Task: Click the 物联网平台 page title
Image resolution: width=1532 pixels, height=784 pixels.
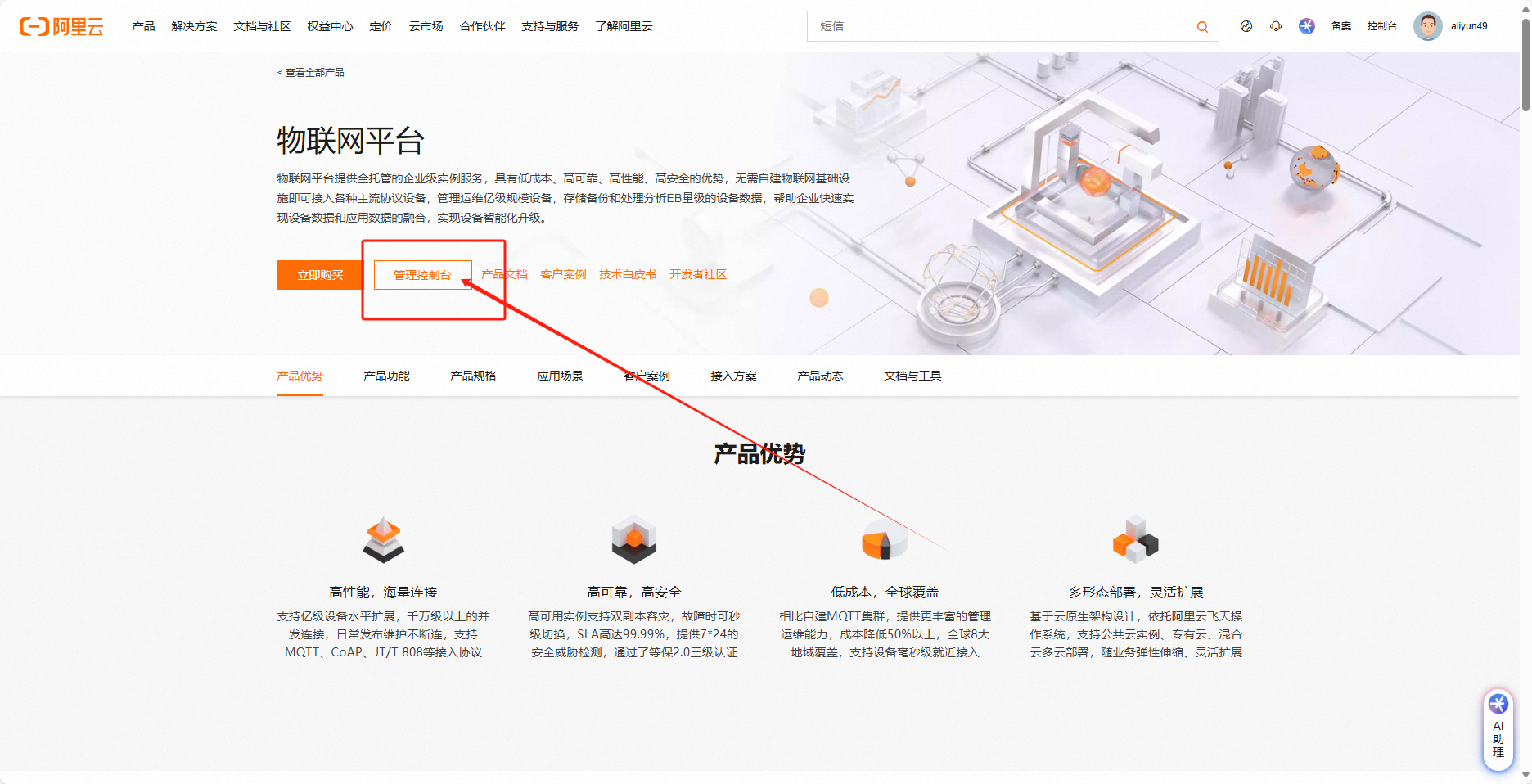Action: click(350, 141)
